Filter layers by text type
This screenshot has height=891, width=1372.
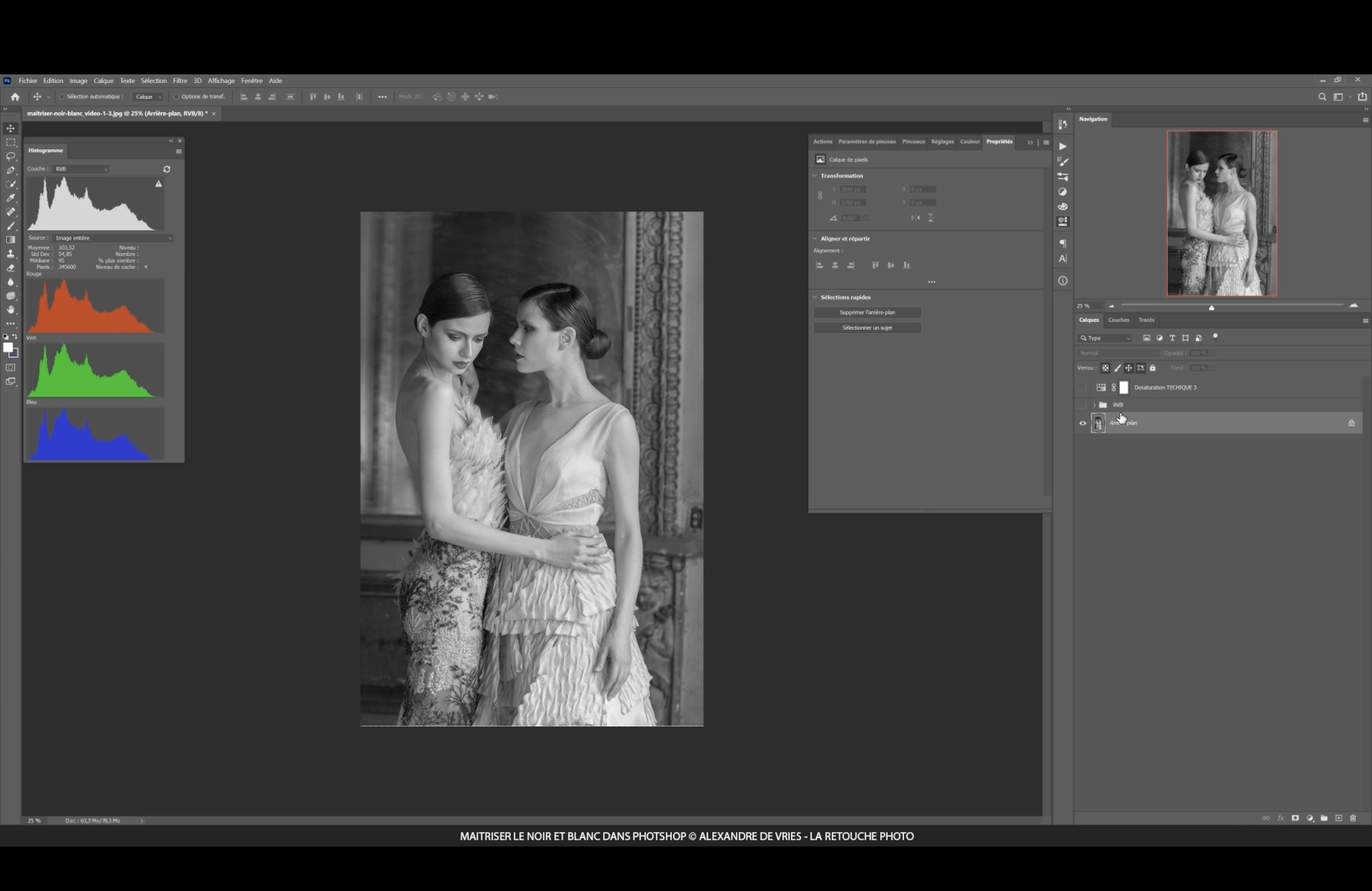pyautogui.click(x=1172, y=338)
